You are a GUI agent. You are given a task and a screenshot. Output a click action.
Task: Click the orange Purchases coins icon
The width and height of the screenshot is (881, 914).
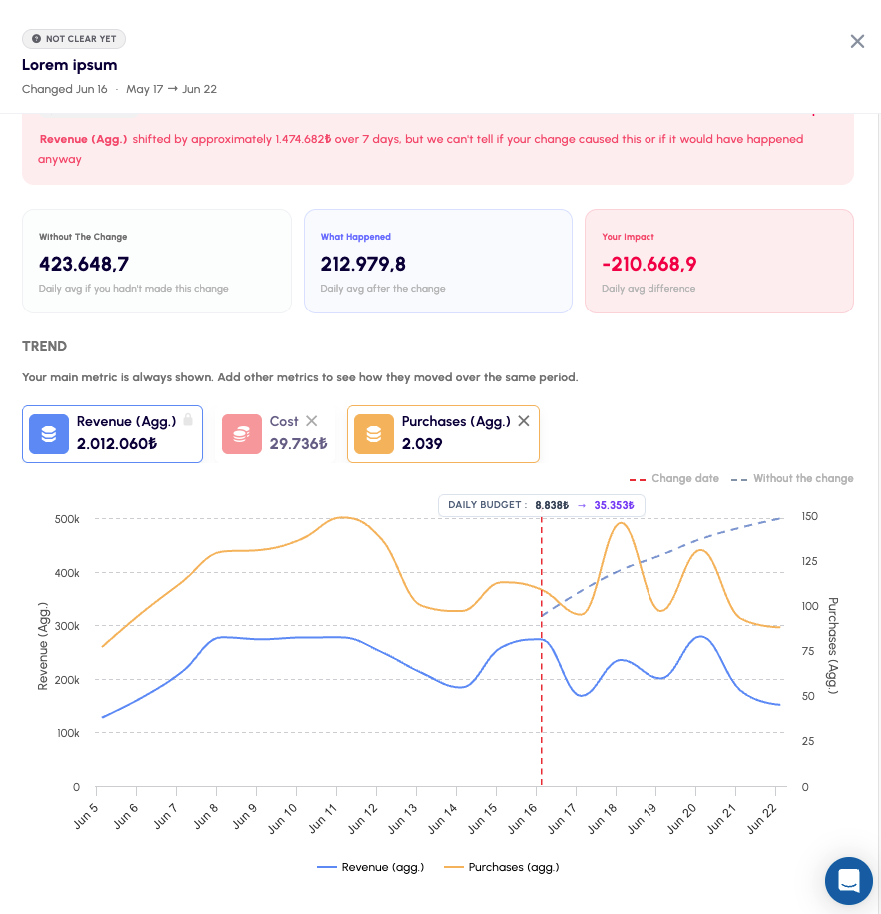coord(374,434)
